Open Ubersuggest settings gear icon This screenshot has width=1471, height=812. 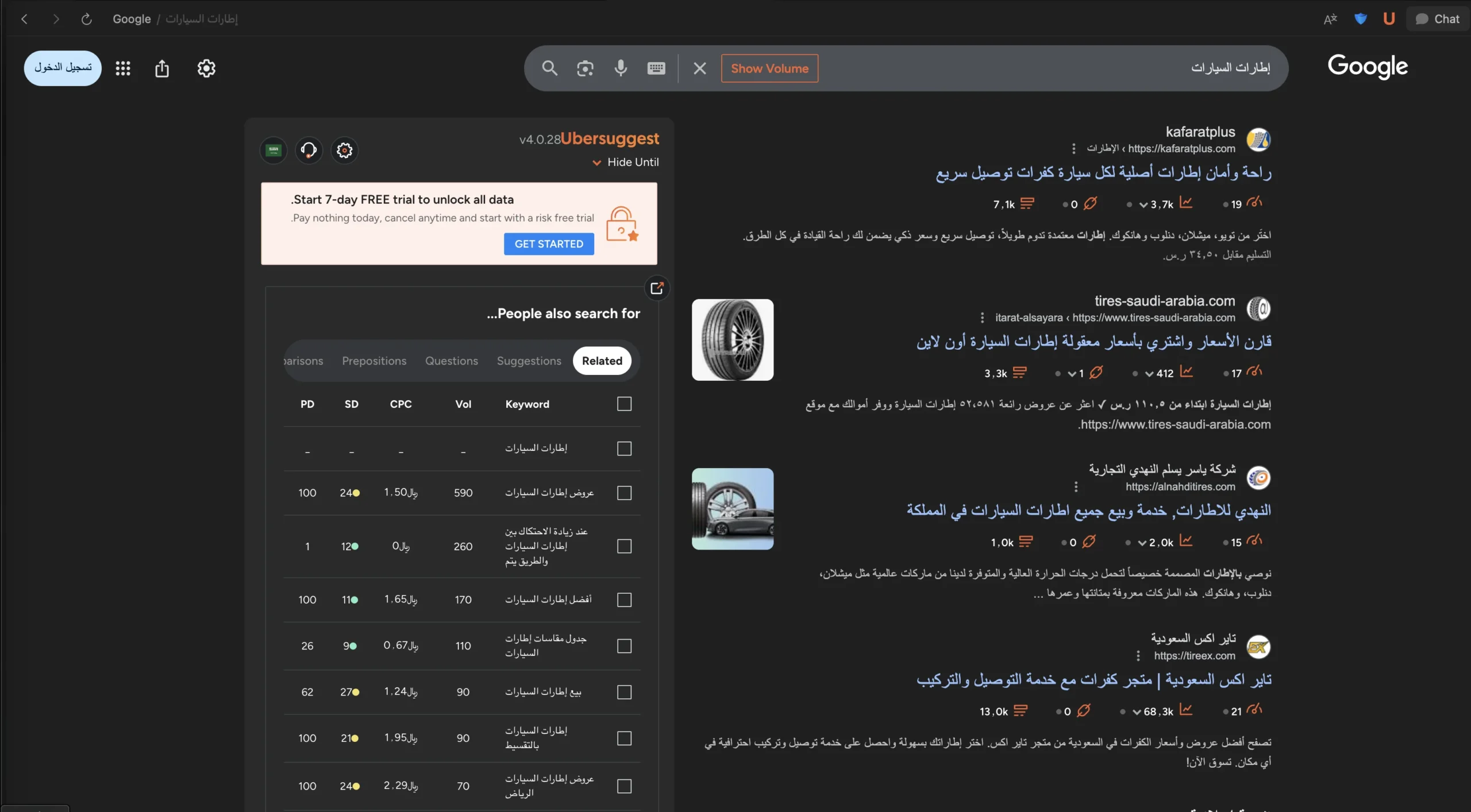[x=344, y=150]
